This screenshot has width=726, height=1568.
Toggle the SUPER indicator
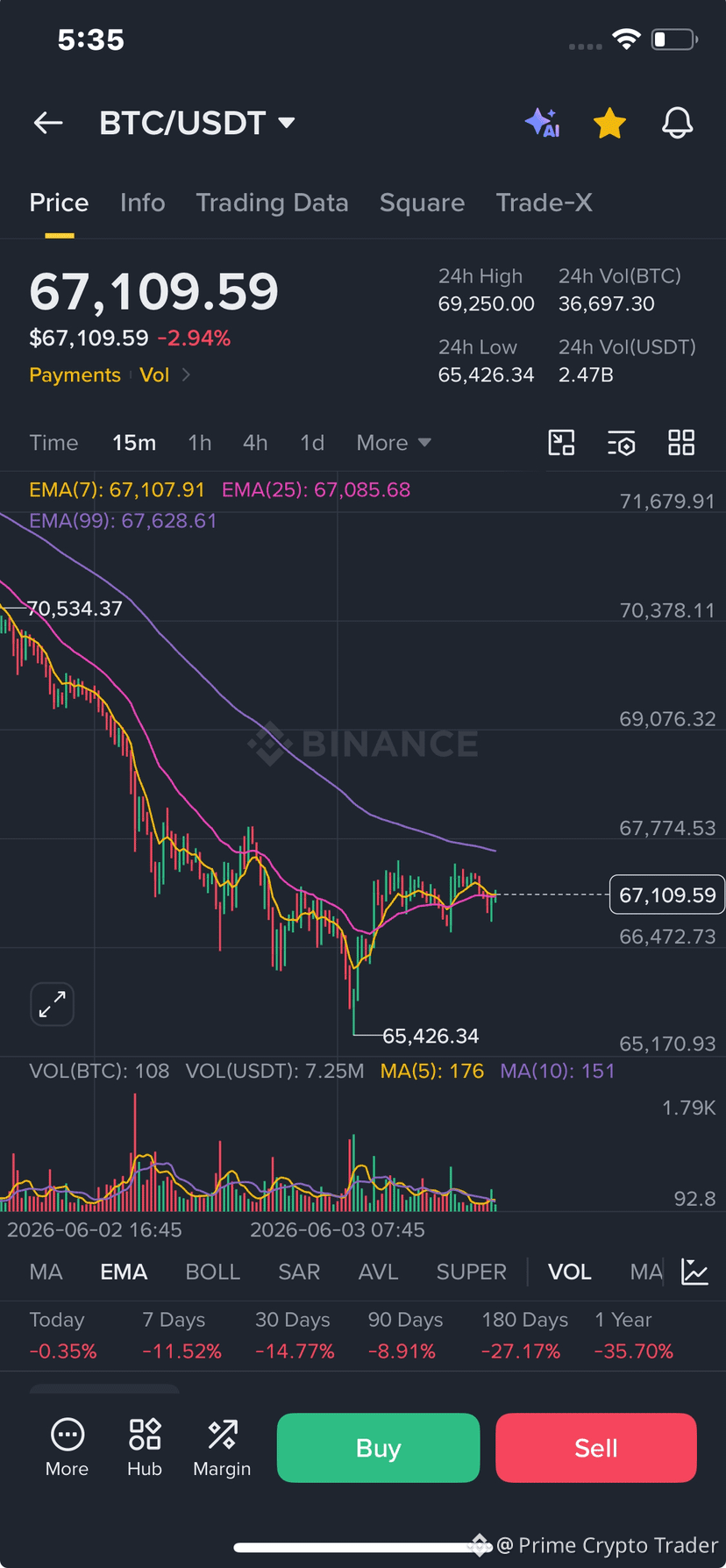pos(472,1272)
